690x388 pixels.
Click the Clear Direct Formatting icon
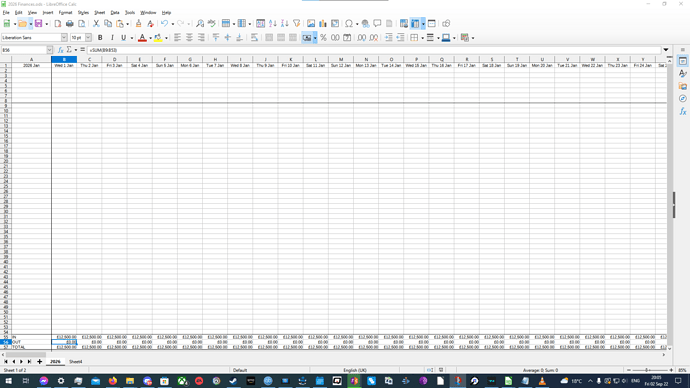pos(150,23)
